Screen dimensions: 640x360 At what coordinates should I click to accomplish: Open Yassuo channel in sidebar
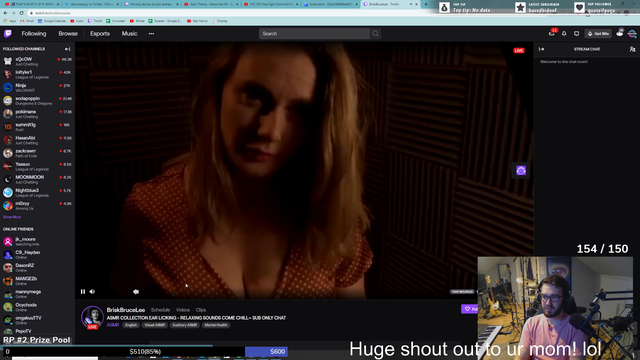[x=37, y=166]
